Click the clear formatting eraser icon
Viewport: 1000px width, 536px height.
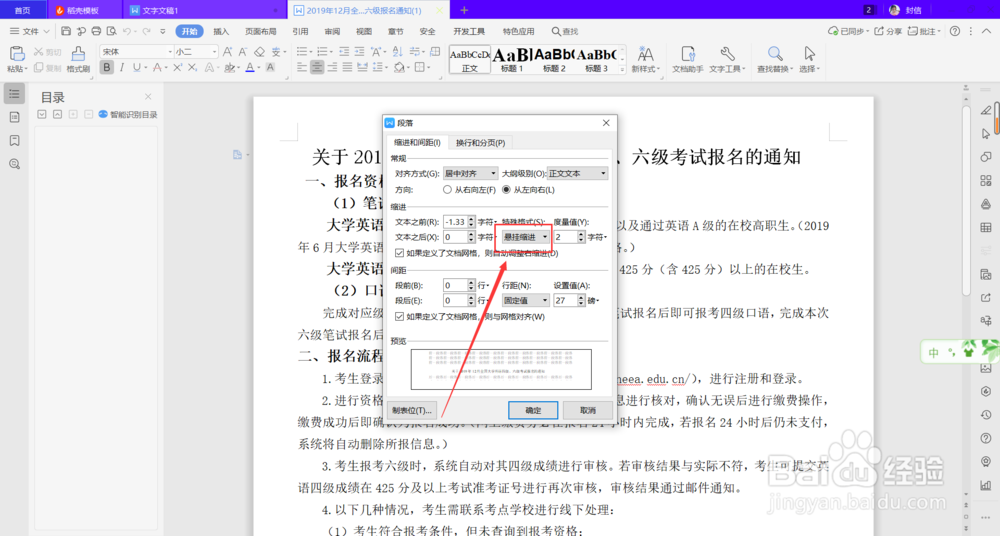260,52
